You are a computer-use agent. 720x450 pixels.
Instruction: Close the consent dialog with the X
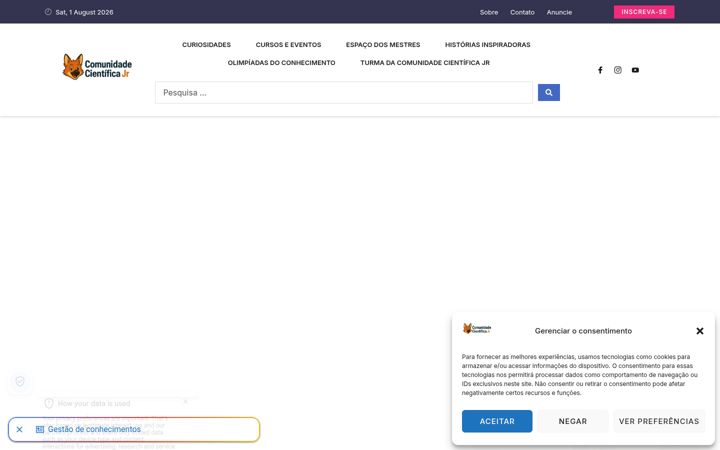[700, 331]
